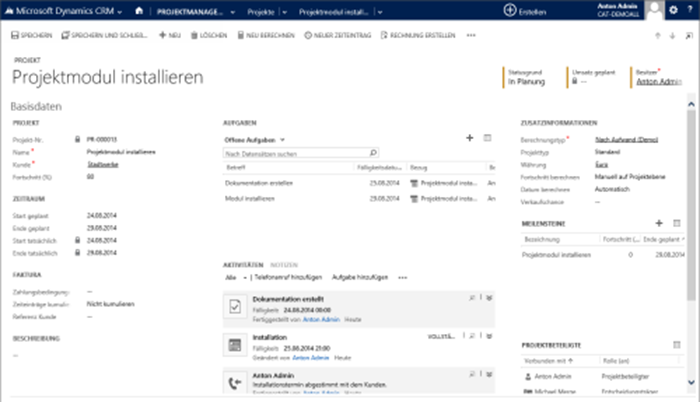The image size is (700, 402).
Task: Click the task icon of Dokumentation erstellt
Action: coord(234,308)
